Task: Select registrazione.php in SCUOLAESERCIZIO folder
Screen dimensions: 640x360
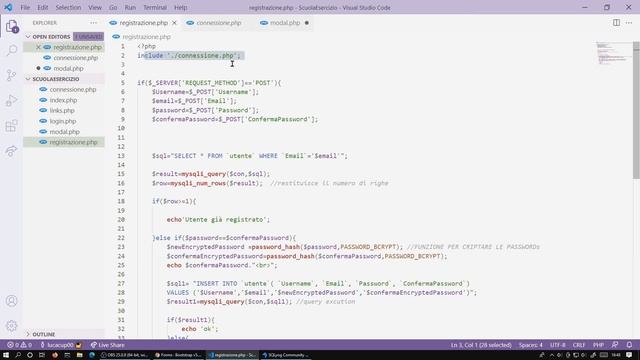Action: click(73, 142)
